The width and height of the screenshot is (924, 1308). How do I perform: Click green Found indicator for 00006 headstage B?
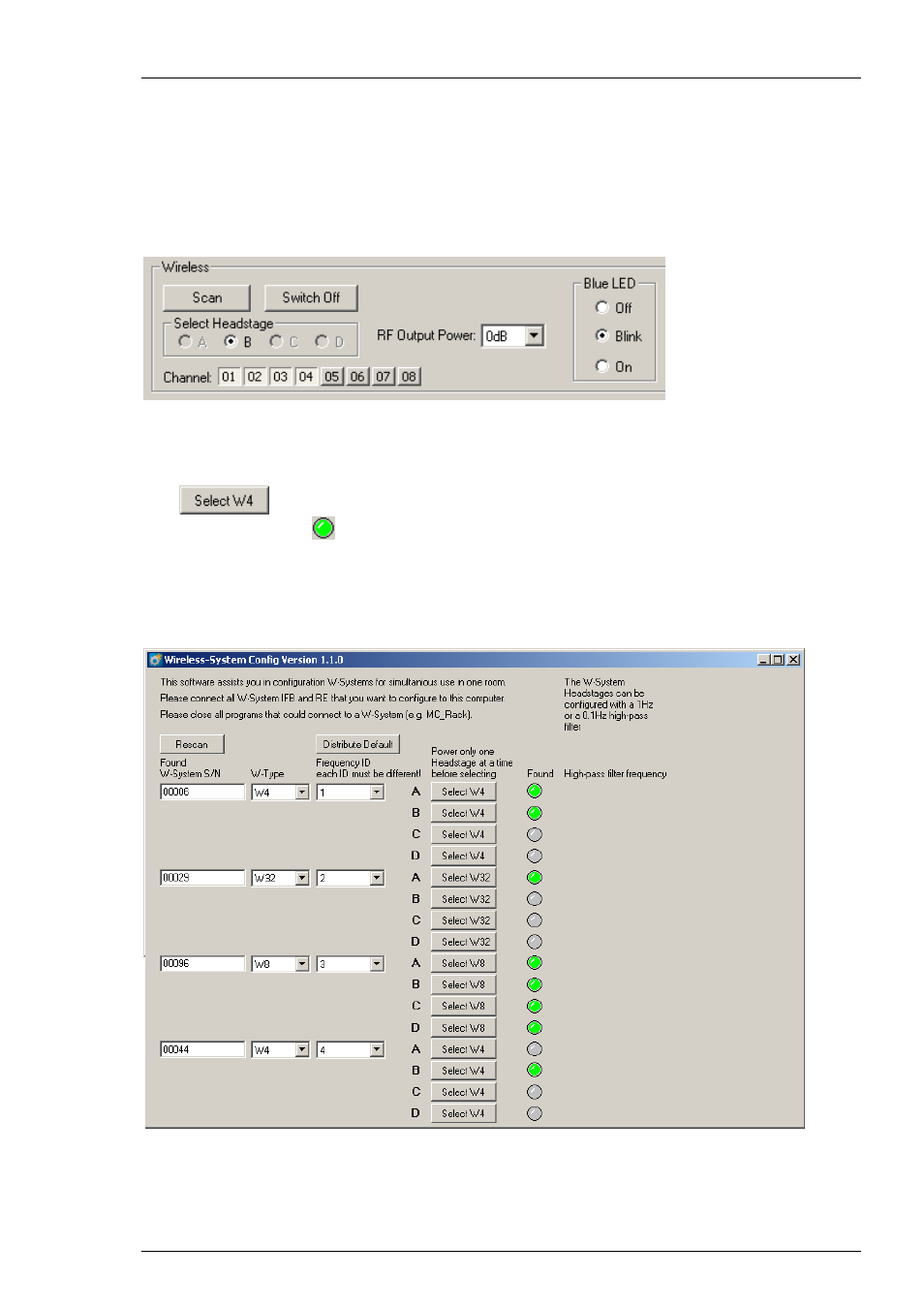tap(535, 813)
